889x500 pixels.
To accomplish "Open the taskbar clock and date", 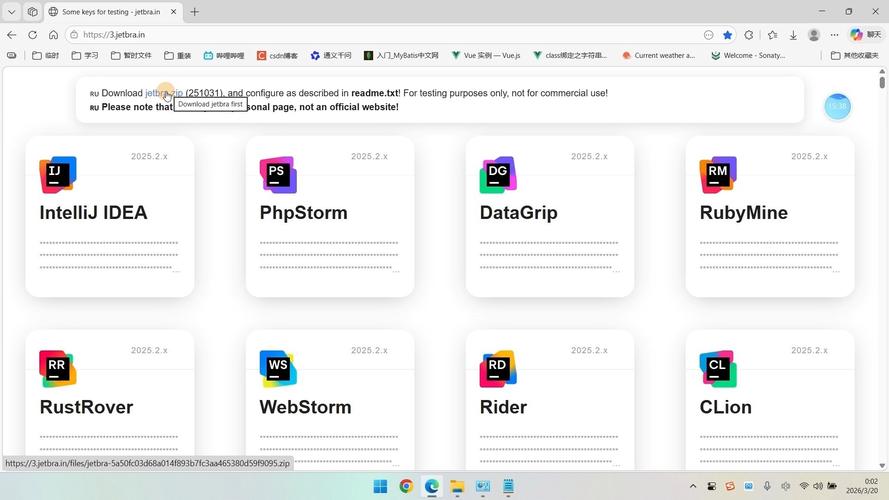I will pyautogui.click(x=862, y=486).
